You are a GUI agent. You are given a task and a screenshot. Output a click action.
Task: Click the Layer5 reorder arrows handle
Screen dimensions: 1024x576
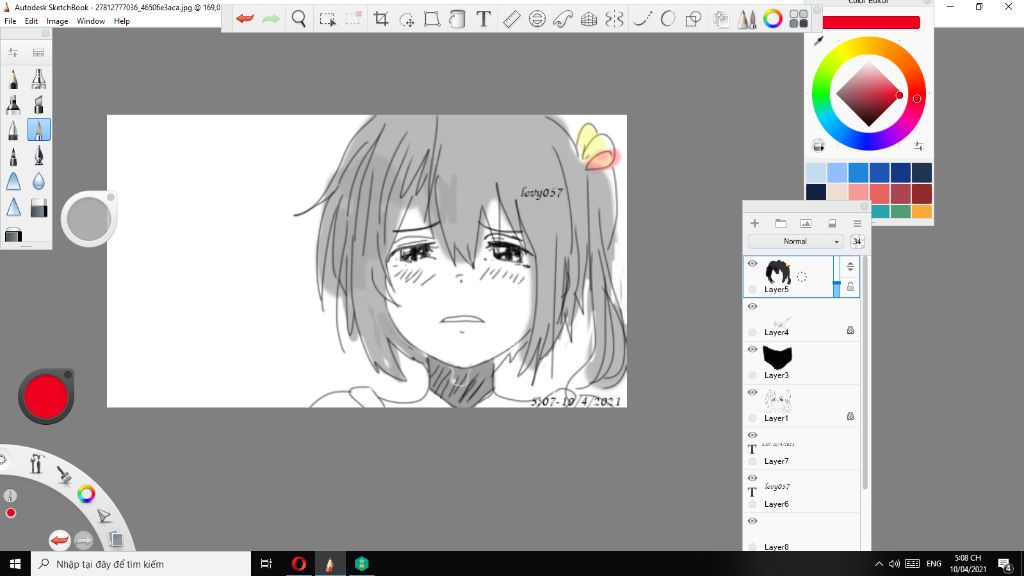tap(850, 266)
